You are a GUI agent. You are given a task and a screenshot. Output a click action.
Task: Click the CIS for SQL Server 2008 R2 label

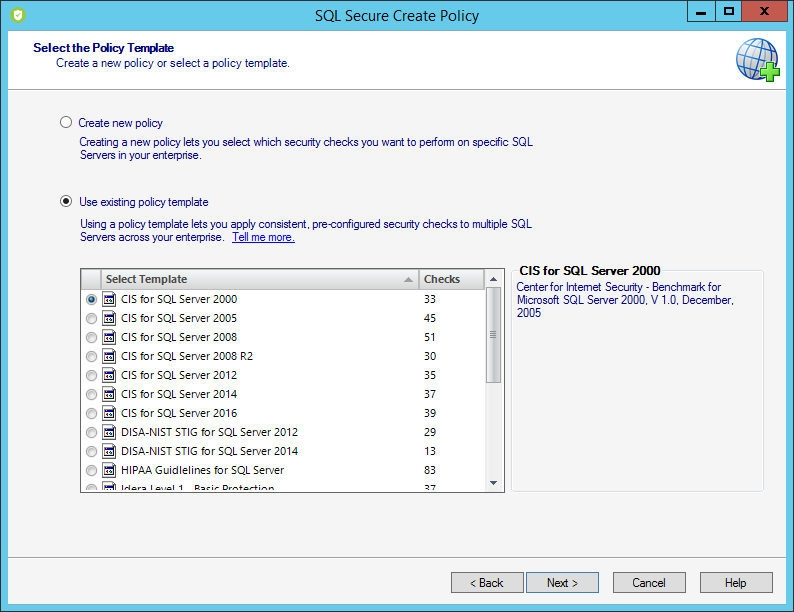187,356
